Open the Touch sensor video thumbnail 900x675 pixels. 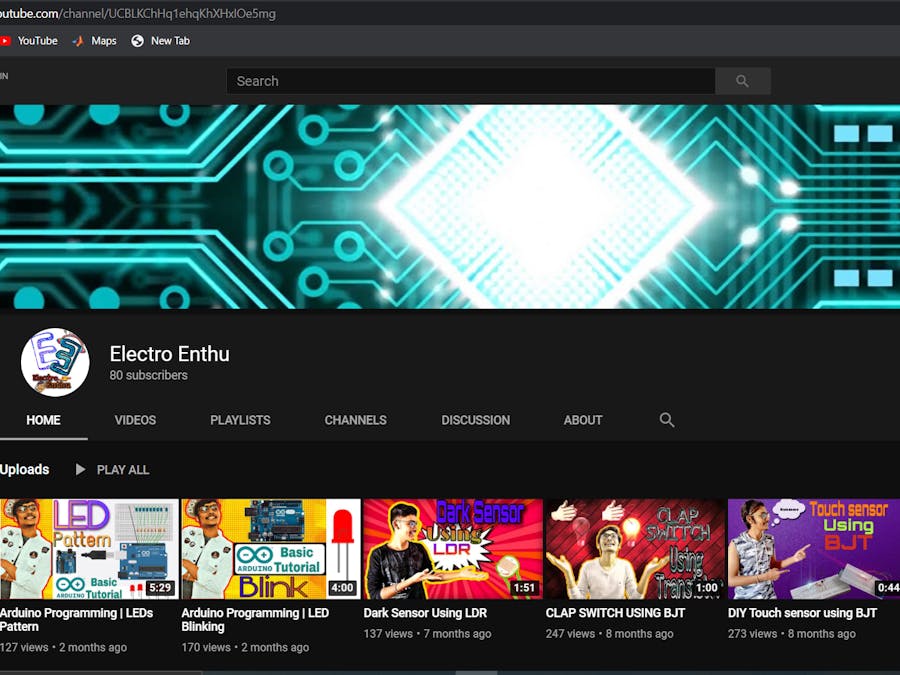pyautogui.click(x=814, y=549)
